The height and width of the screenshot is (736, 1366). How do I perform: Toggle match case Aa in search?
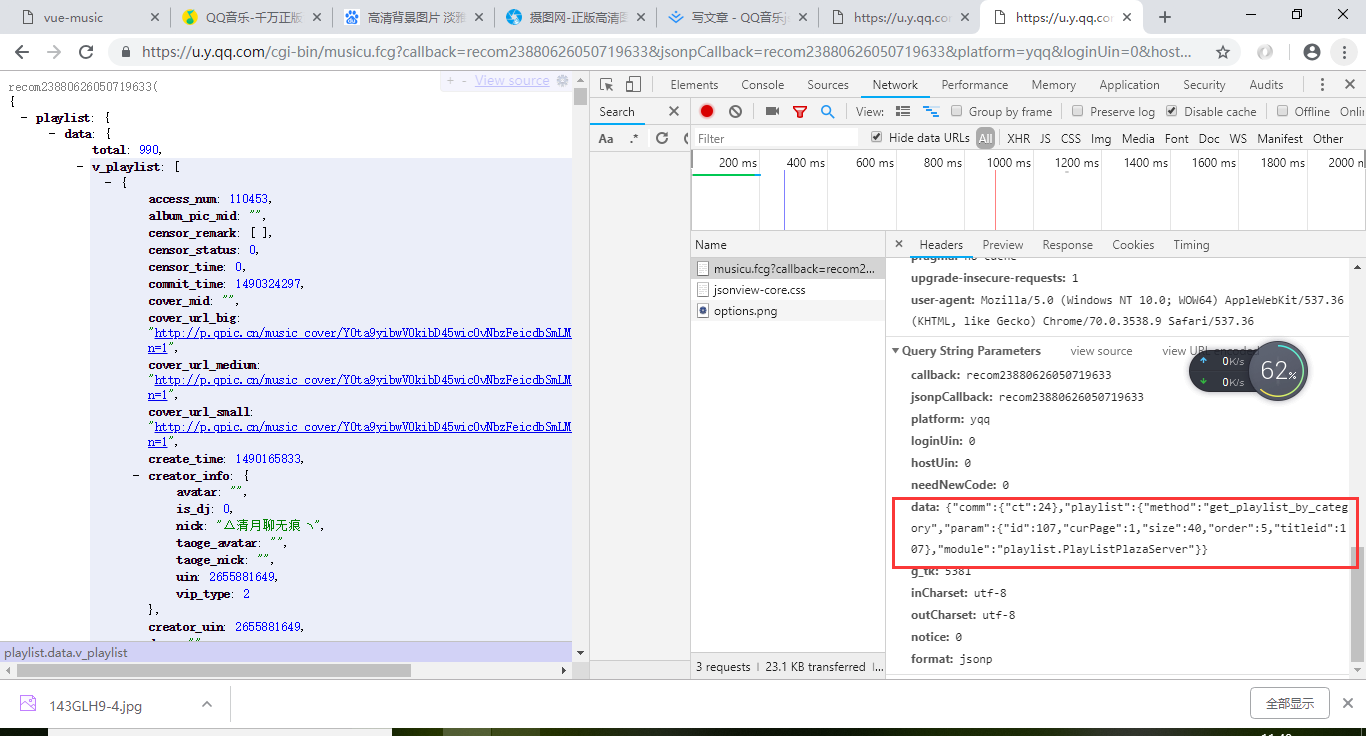[606, 138]
